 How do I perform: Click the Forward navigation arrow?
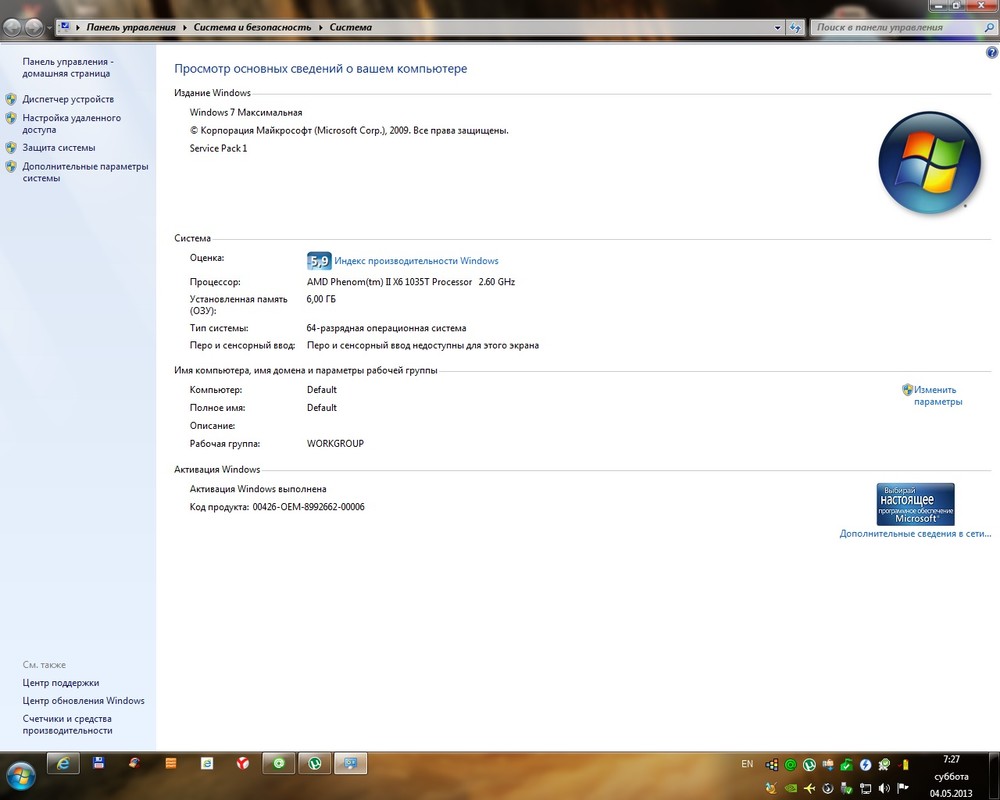[x=34, y=27]
